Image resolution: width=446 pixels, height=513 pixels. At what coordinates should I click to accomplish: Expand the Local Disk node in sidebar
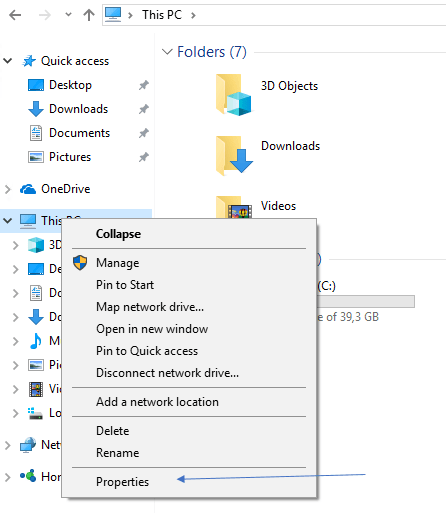(16, 413)
